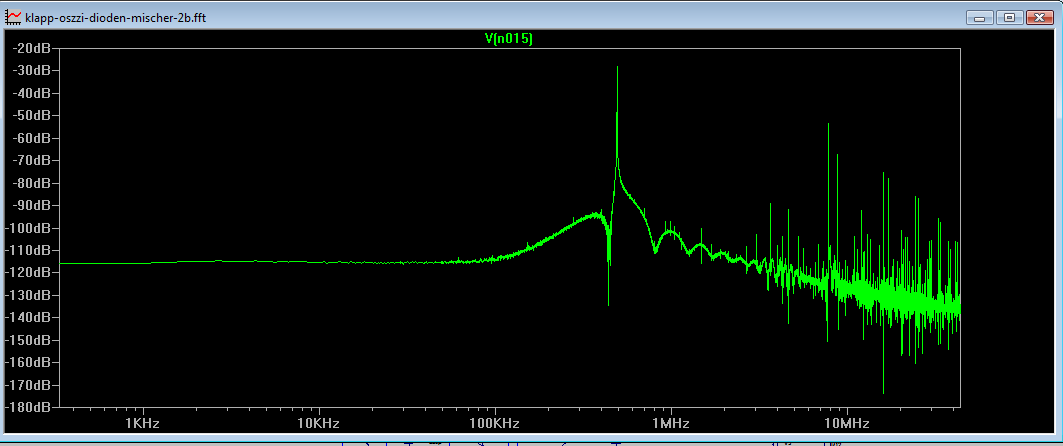Click the -20dB axis label
This screenshot has height=446, width=1063.
(x=31, y=48)
